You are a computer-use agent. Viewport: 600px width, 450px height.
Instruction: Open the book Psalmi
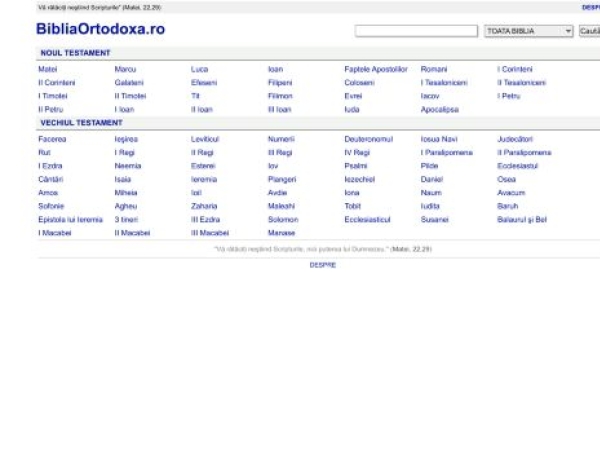coord(355,166)
